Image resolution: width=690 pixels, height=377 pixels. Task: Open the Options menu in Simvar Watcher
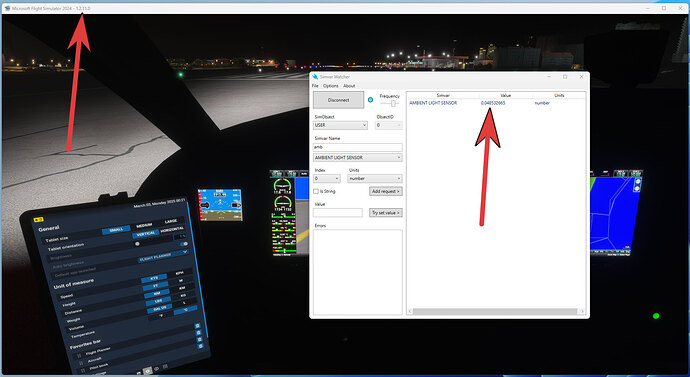pos(330,86)
